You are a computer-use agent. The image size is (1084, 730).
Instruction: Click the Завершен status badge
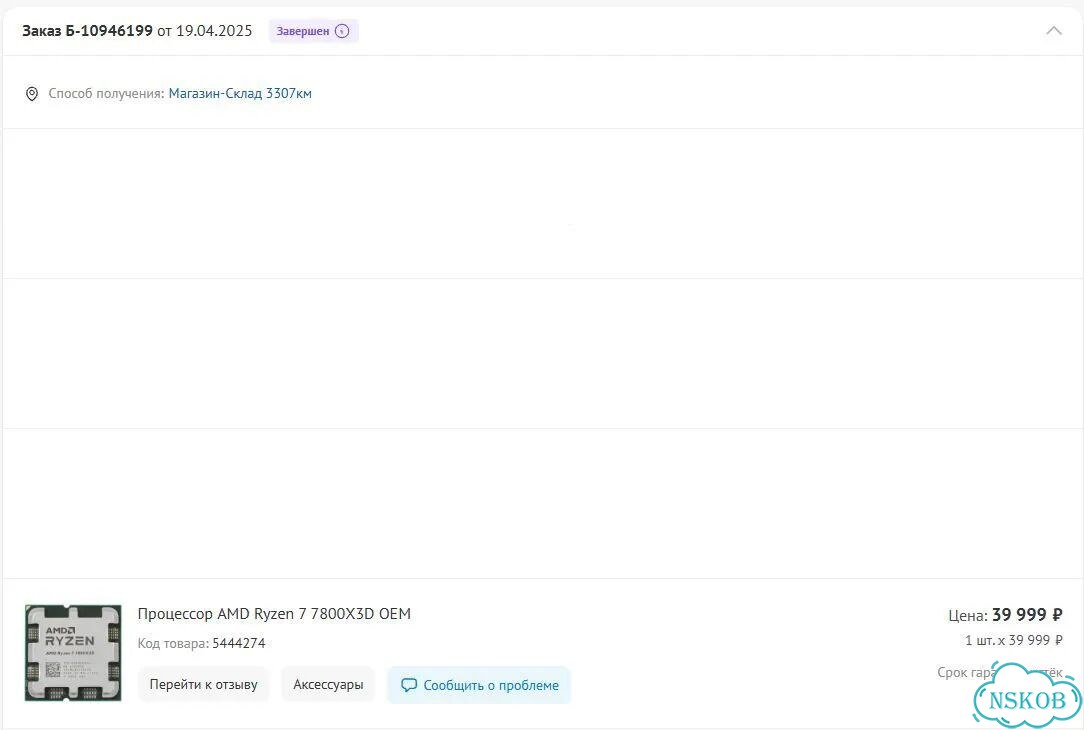[313, 31]
